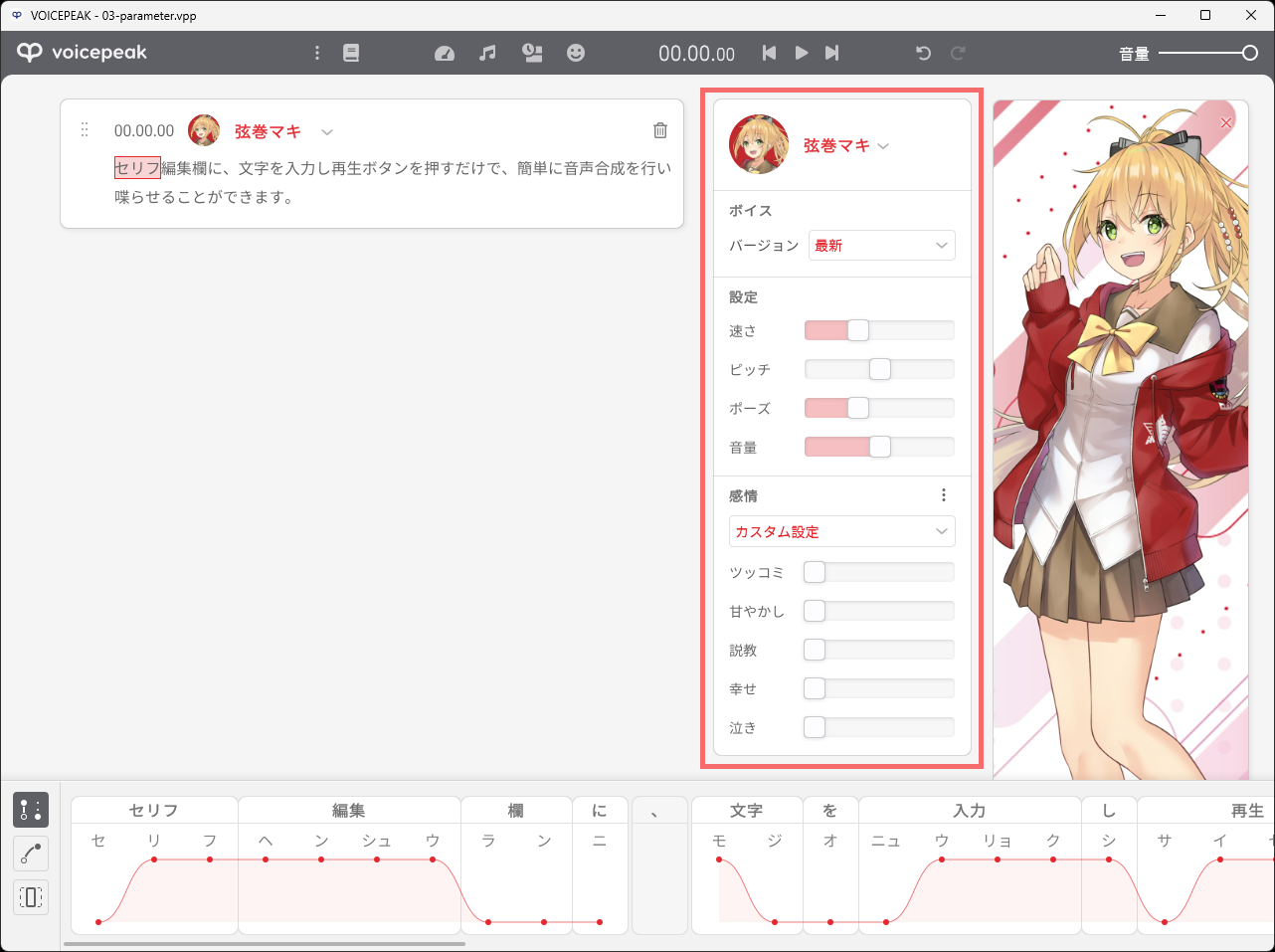Click the large 弦巻マキ avatar in panel
Screen dimensions: 1275x952
point(759,144)
